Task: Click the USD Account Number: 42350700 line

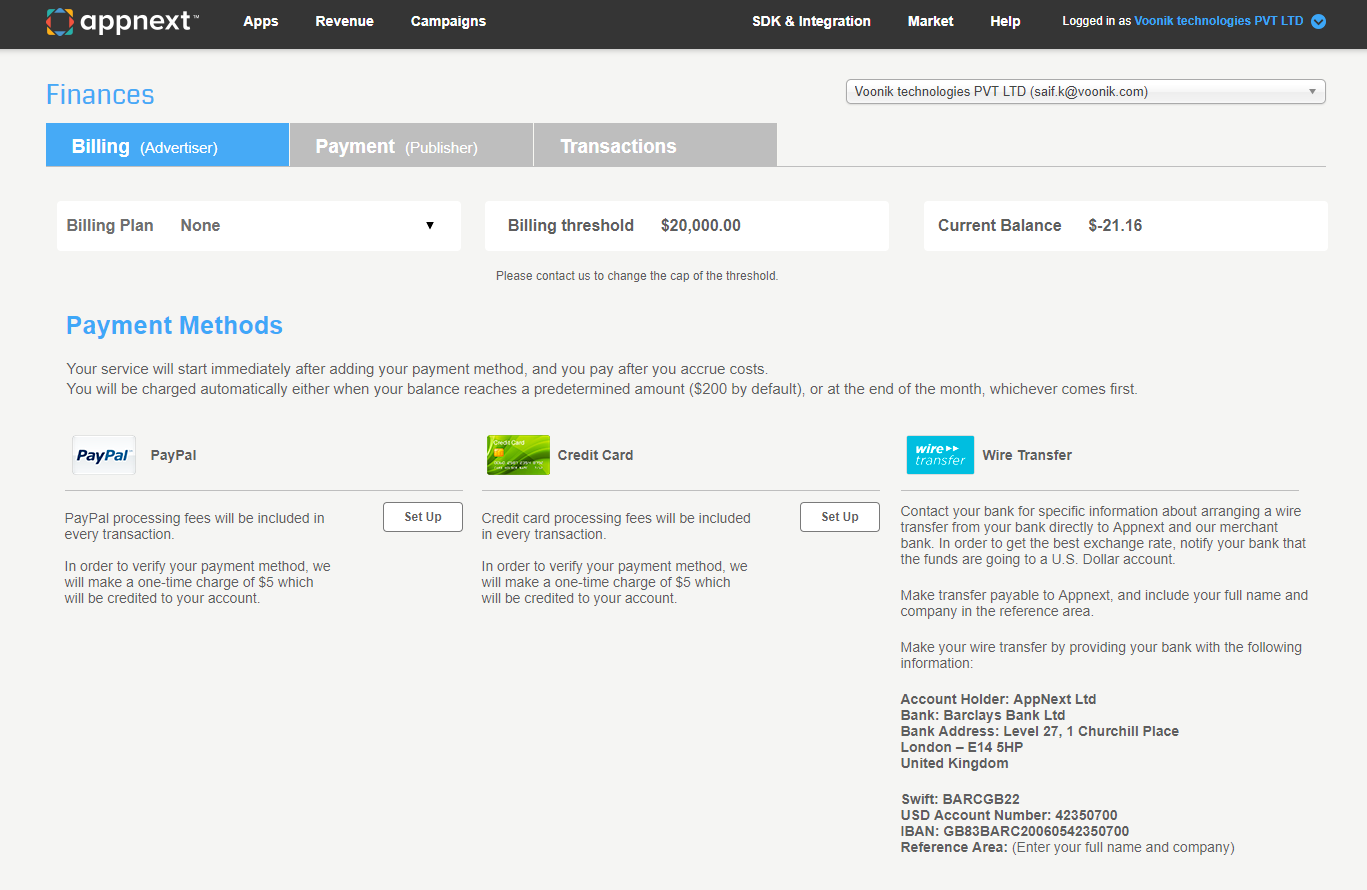Action: coord(1009,815)
